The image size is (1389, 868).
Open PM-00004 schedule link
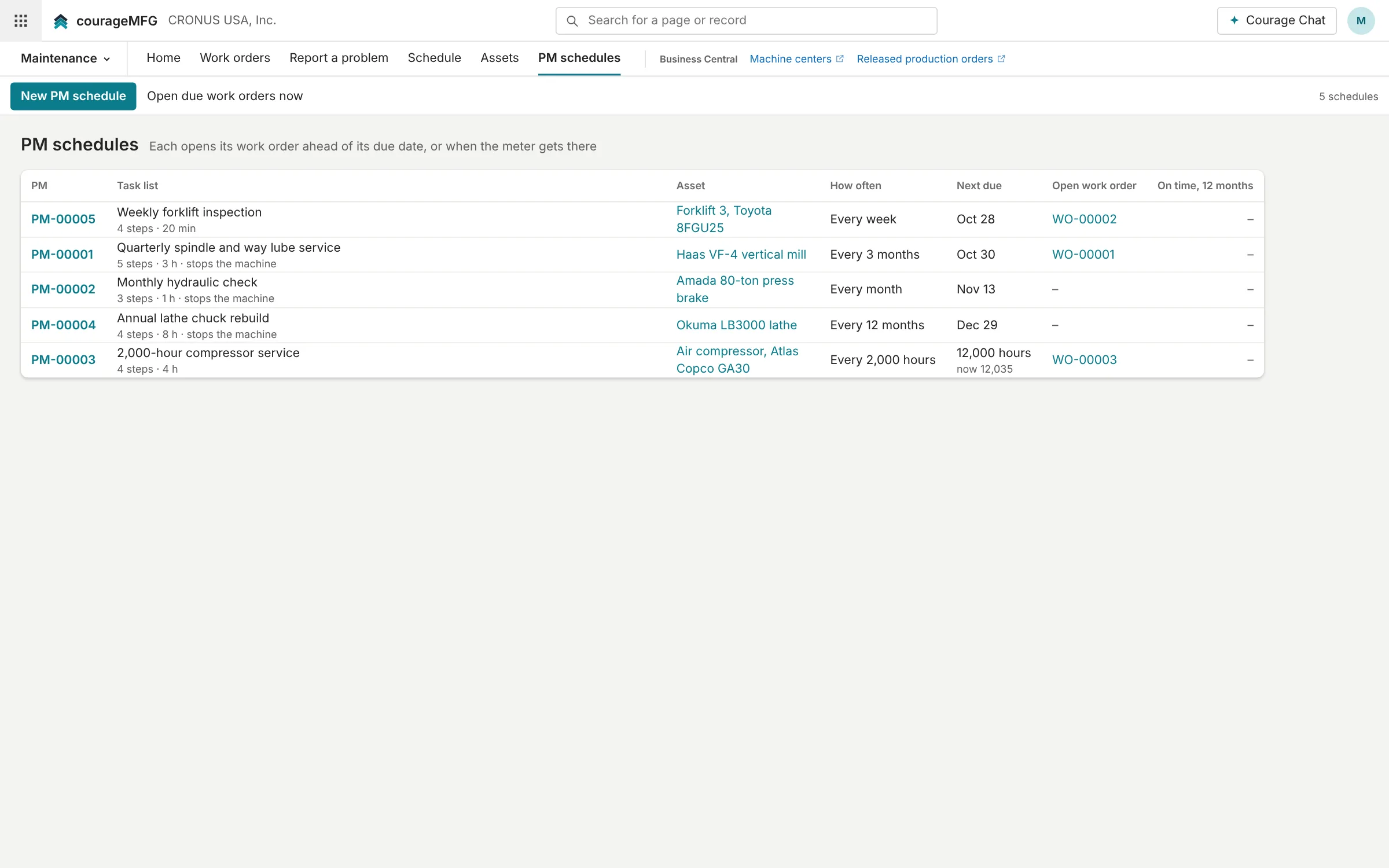[63, 325]
